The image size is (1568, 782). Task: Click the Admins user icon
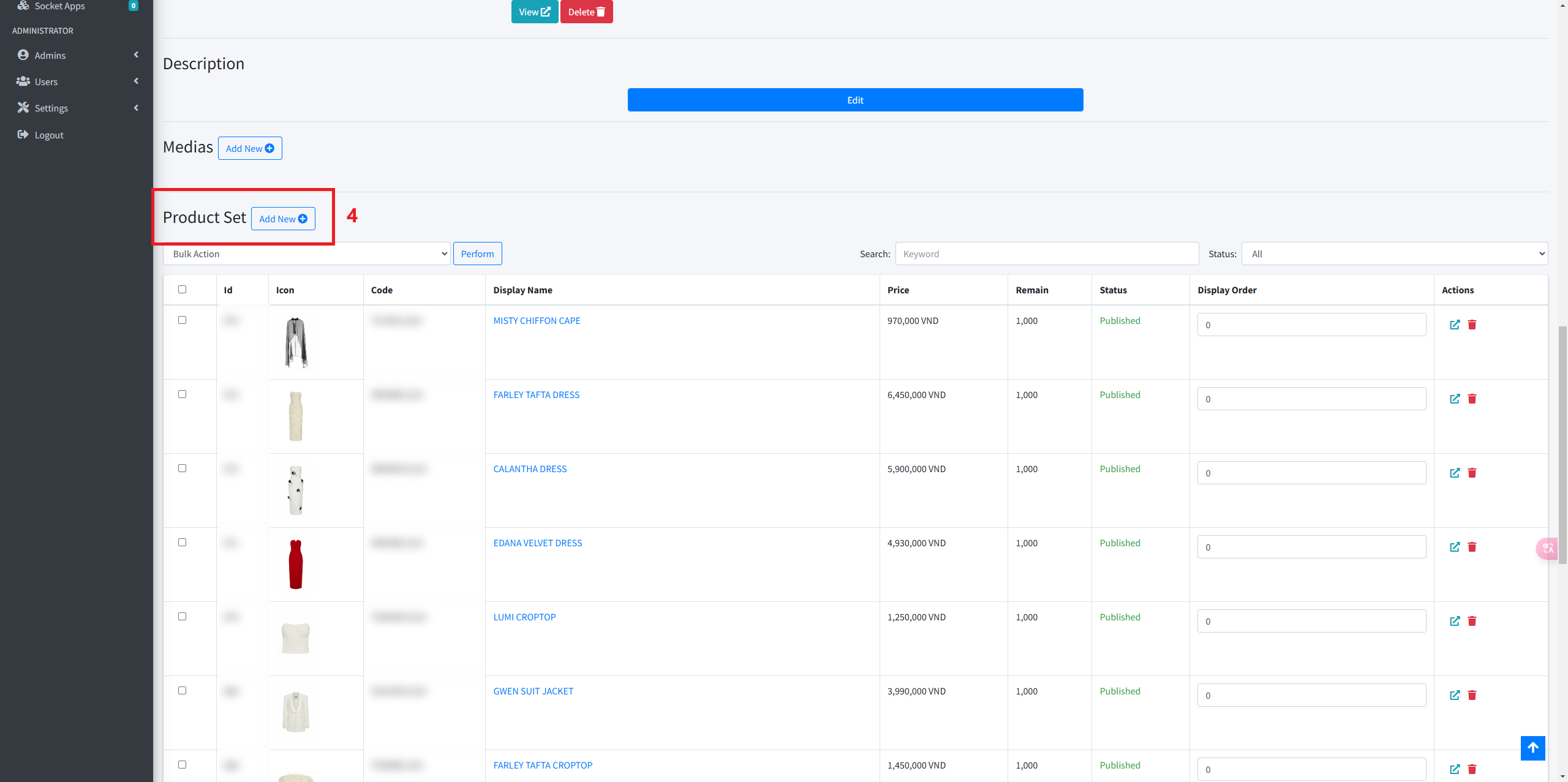[23, 55]
